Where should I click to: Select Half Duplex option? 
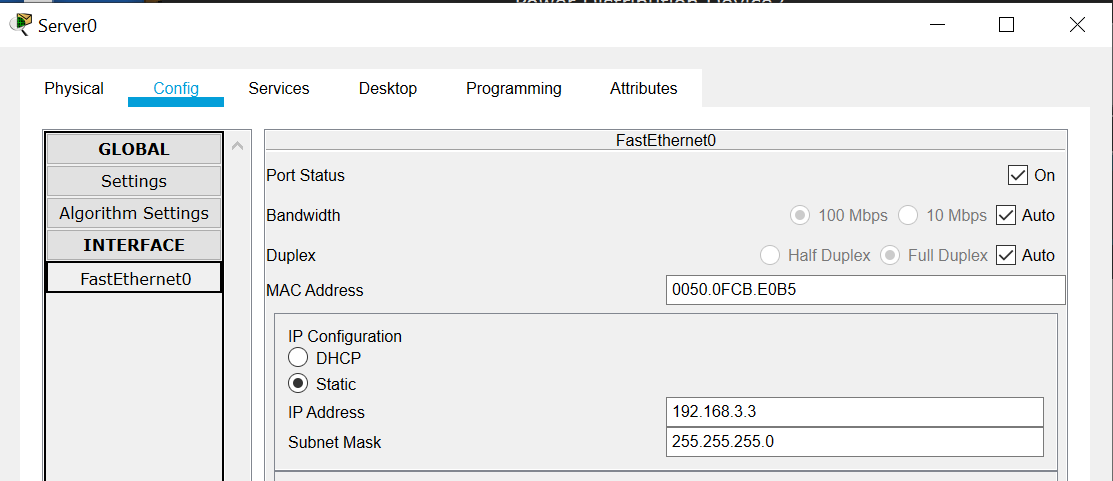769,255
